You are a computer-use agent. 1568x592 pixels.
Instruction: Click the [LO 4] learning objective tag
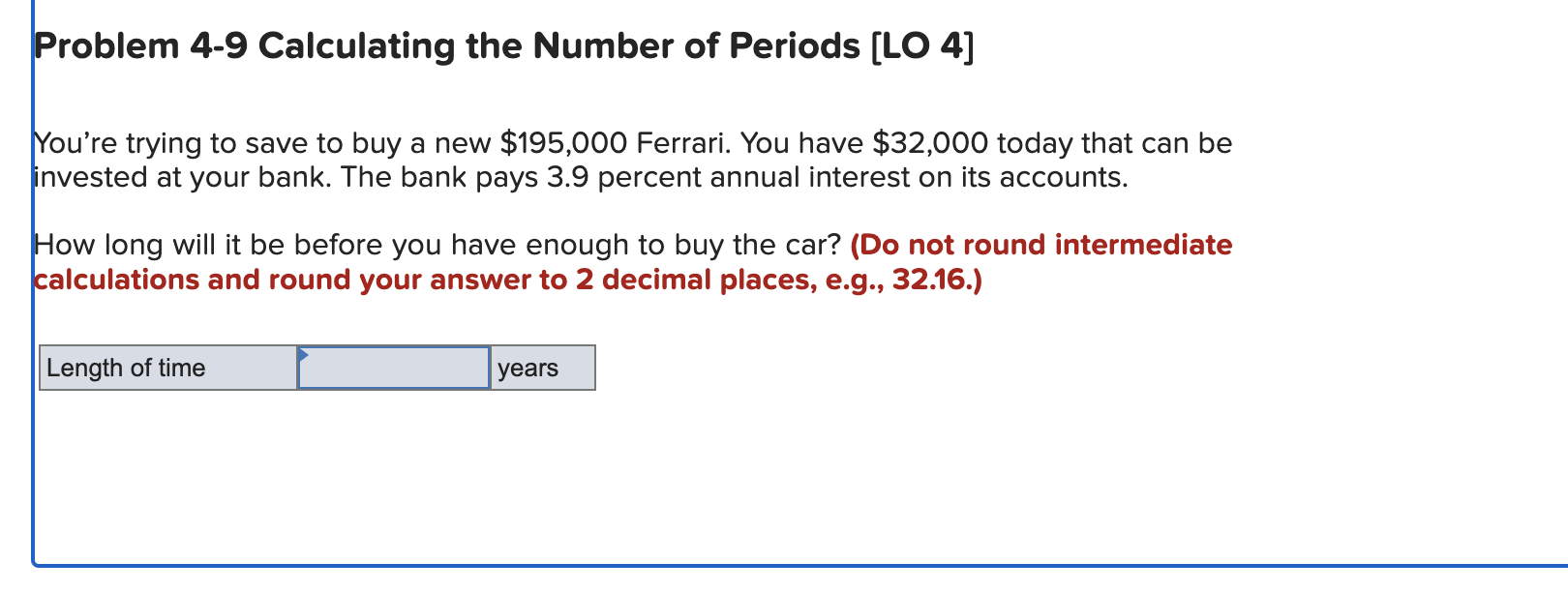coord(920,44)
